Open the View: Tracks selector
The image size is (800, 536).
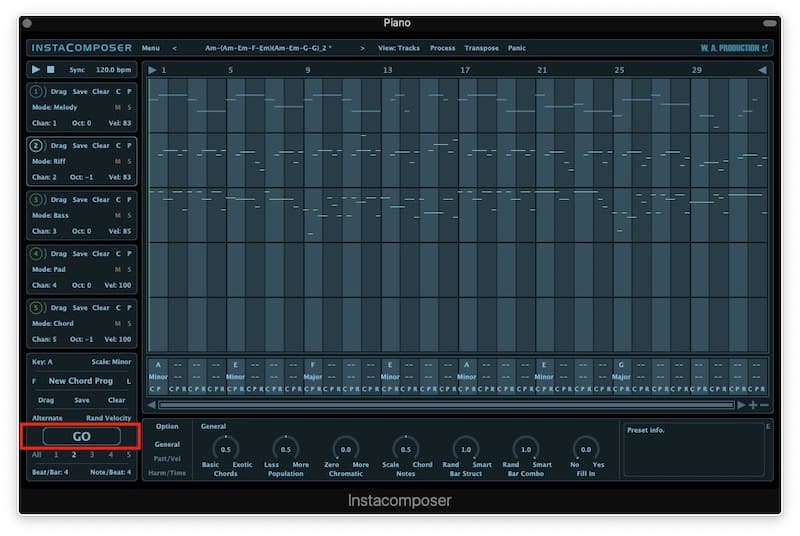[398, 48]
